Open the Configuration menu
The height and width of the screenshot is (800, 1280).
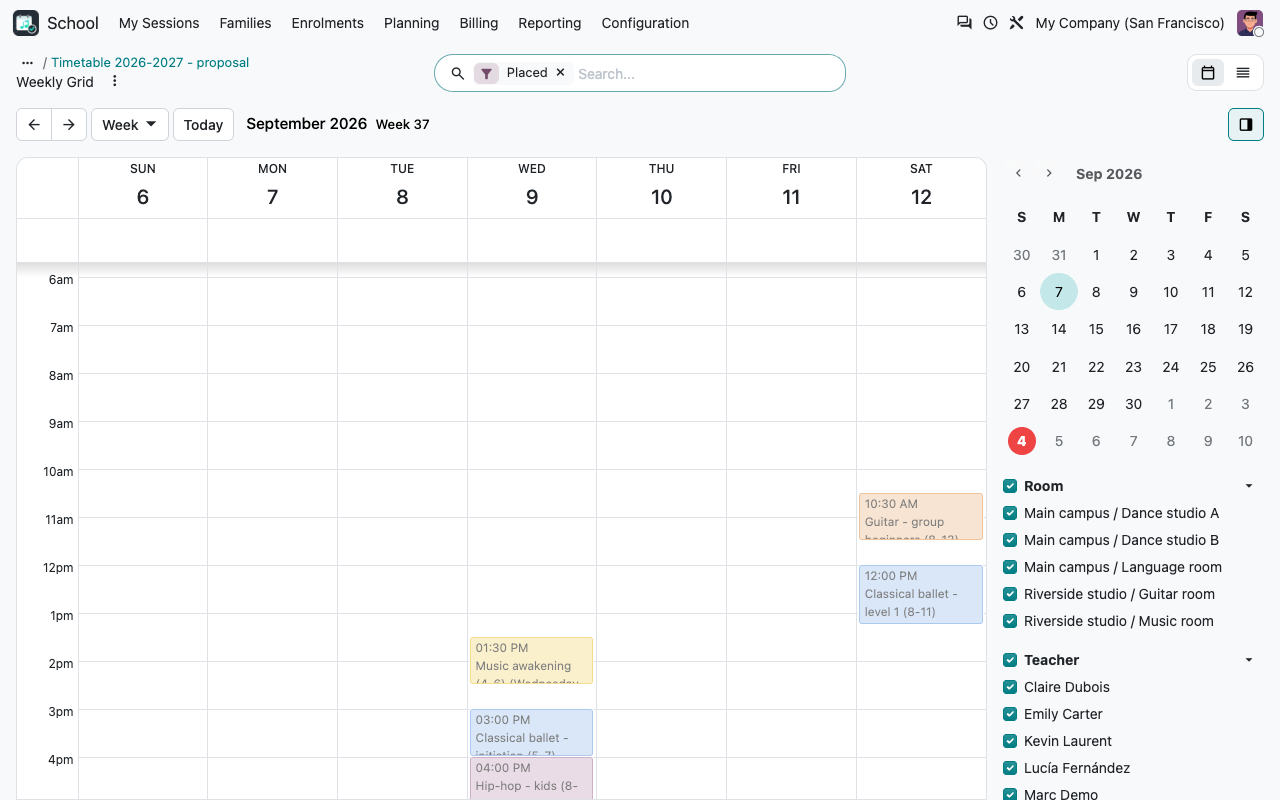coord(645,23)
